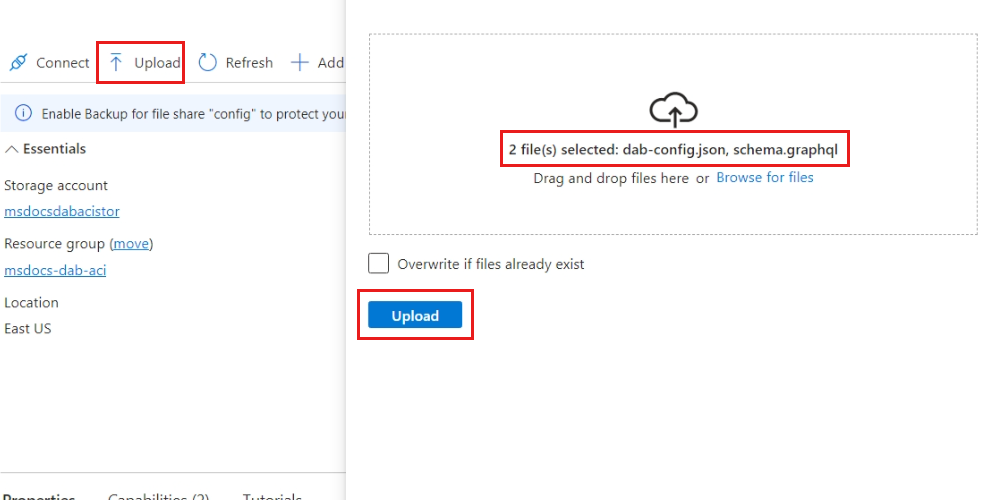The image size is (1000, 500).
Task: Click the info icon in backup banner
Action: pos(23,114)
